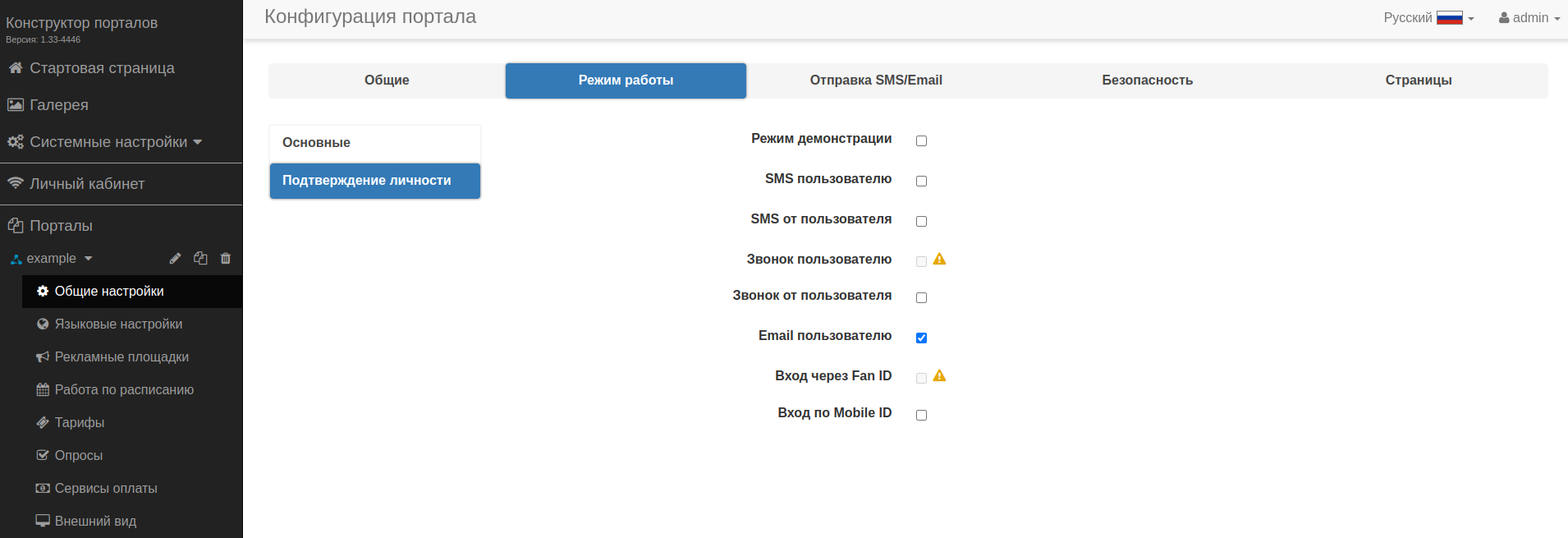Click the pencil edit icon for example portal
Screen dimensions: 1568x538
pyautogui.click(x=175, y=259)
